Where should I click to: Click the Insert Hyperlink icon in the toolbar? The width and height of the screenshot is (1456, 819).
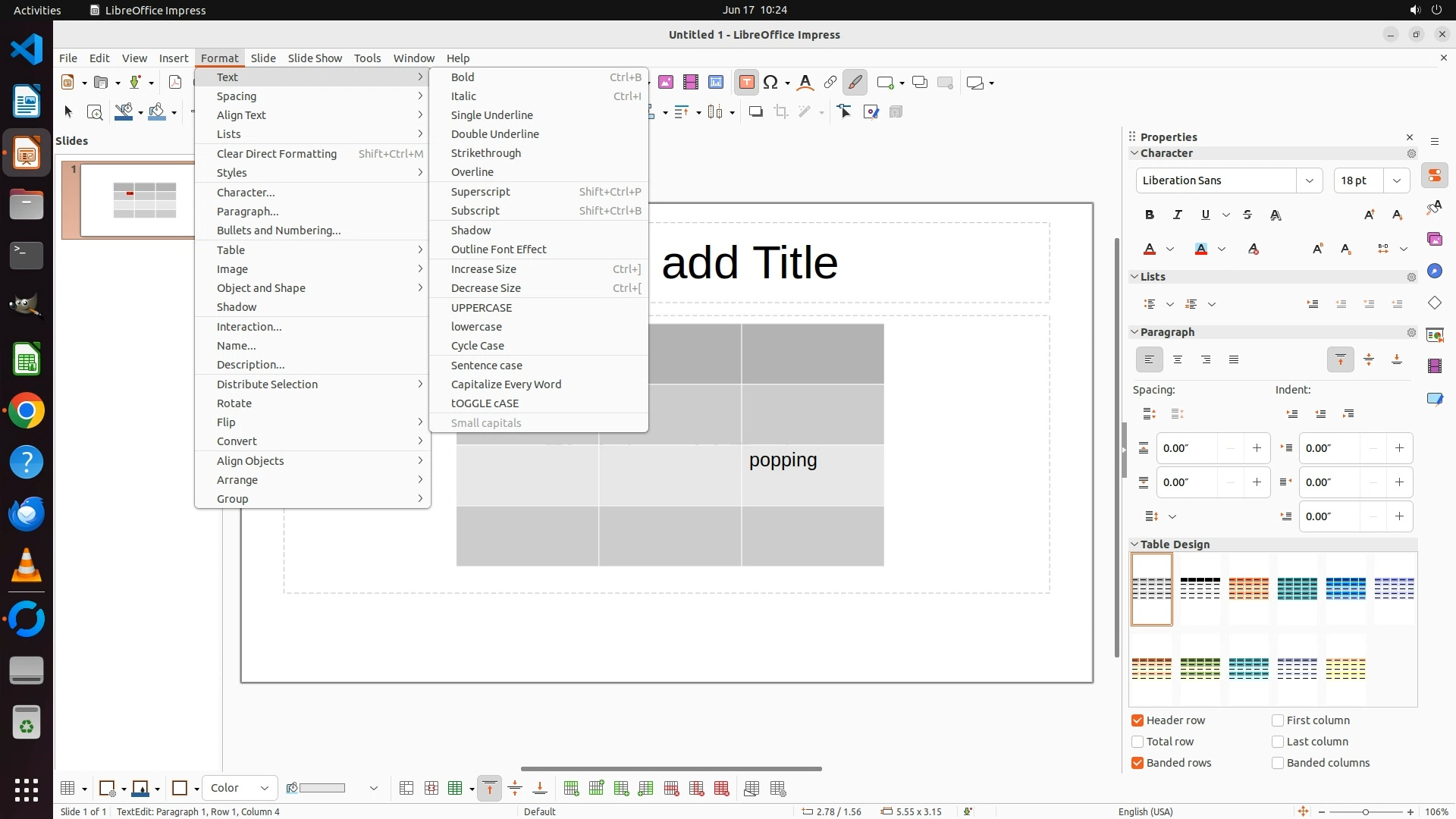coord(830,83)
